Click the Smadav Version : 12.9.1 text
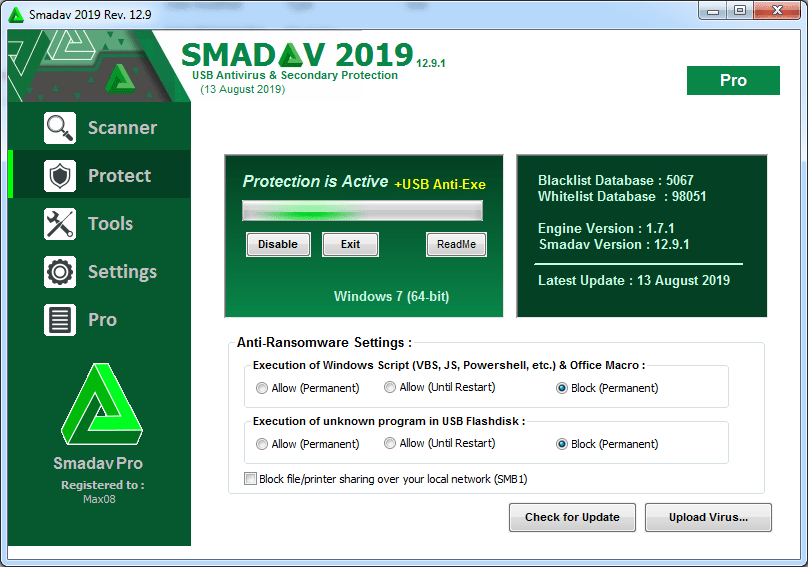Image resolution: width=808 pixels, height=567 pixels. (614, 244)
